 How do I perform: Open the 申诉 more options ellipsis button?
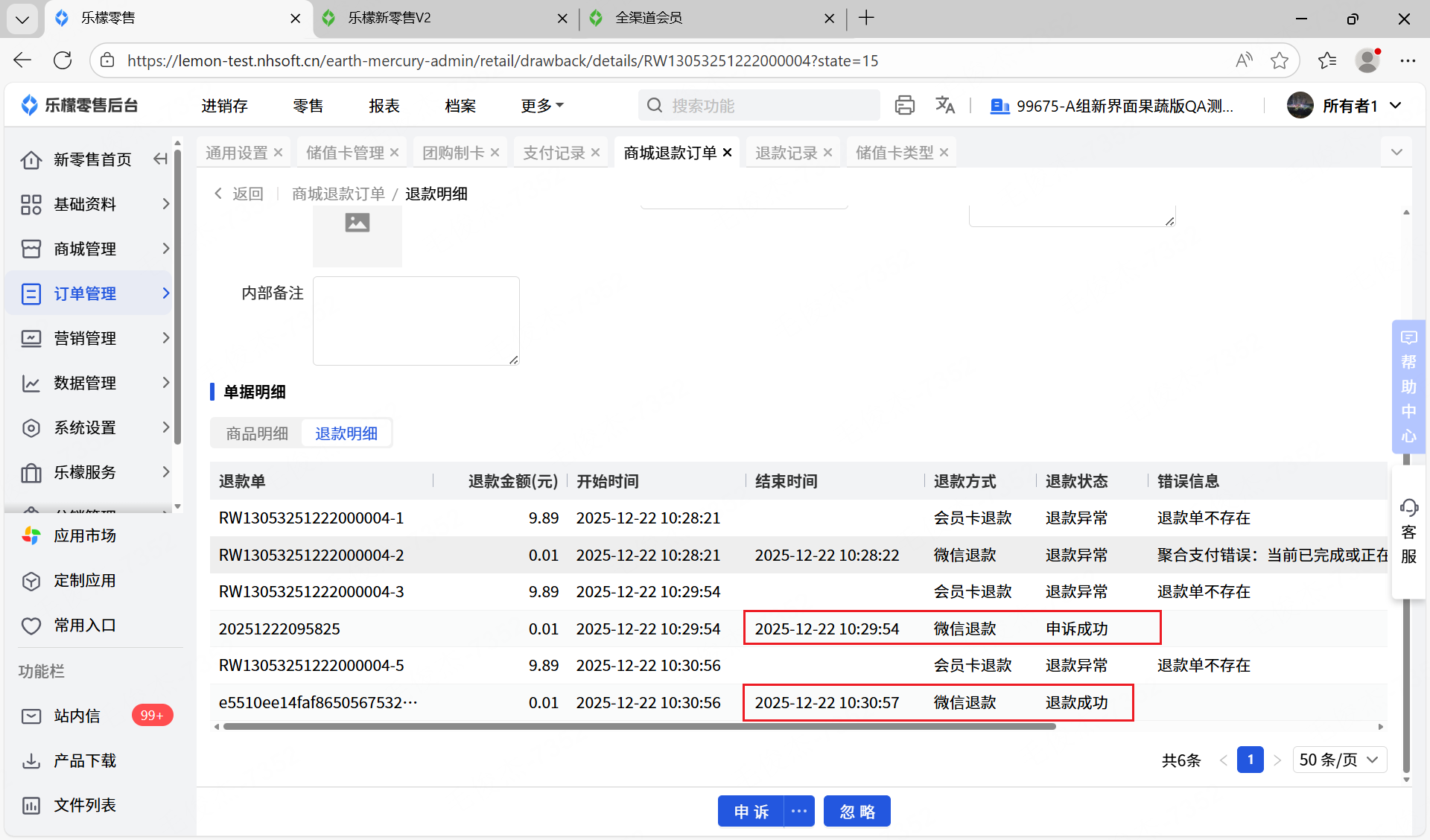click(x=799, y=811)
